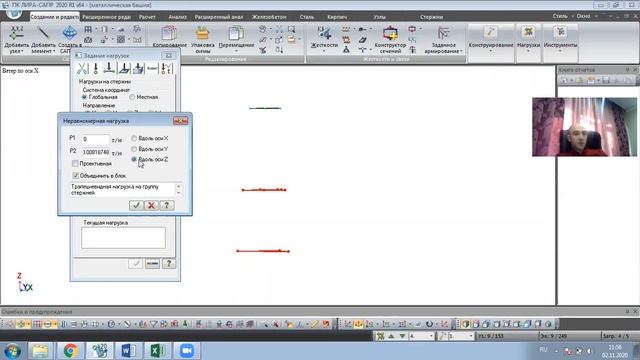The image size is (640, 360).
Task: Open the Конструирование ribbon button
Action: pos(491,39)
